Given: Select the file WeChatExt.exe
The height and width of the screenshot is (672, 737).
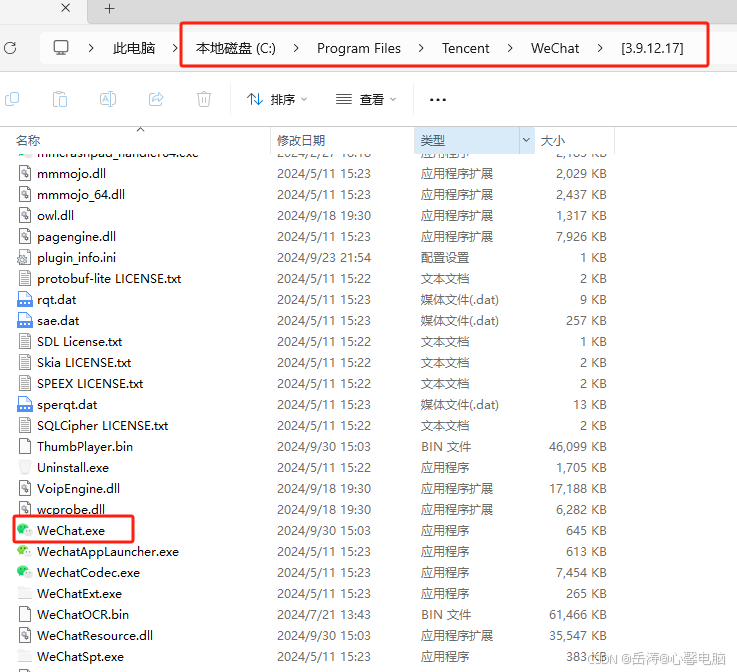Looking at the screenshot, I should [79, 594].
